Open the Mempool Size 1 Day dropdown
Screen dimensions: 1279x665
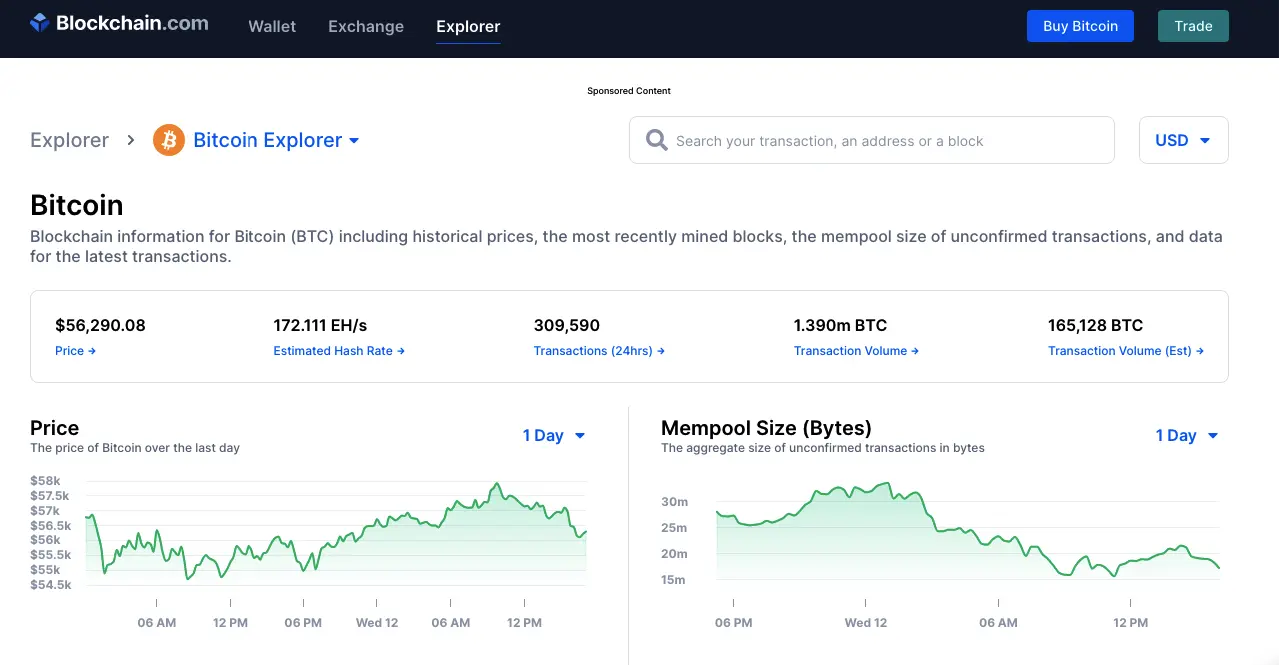[x=1187, y=435]
